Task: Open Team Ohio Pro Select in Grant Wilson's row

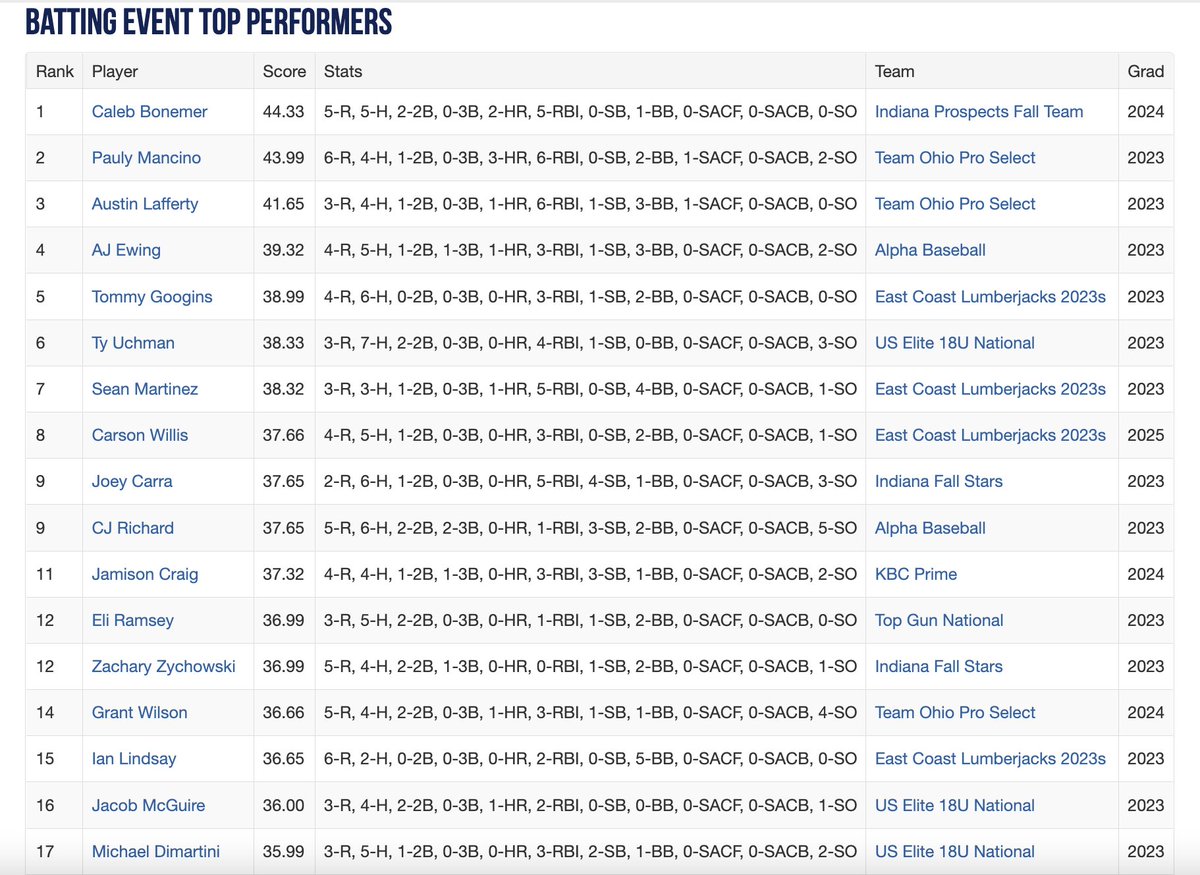Action: pos(955,712)
